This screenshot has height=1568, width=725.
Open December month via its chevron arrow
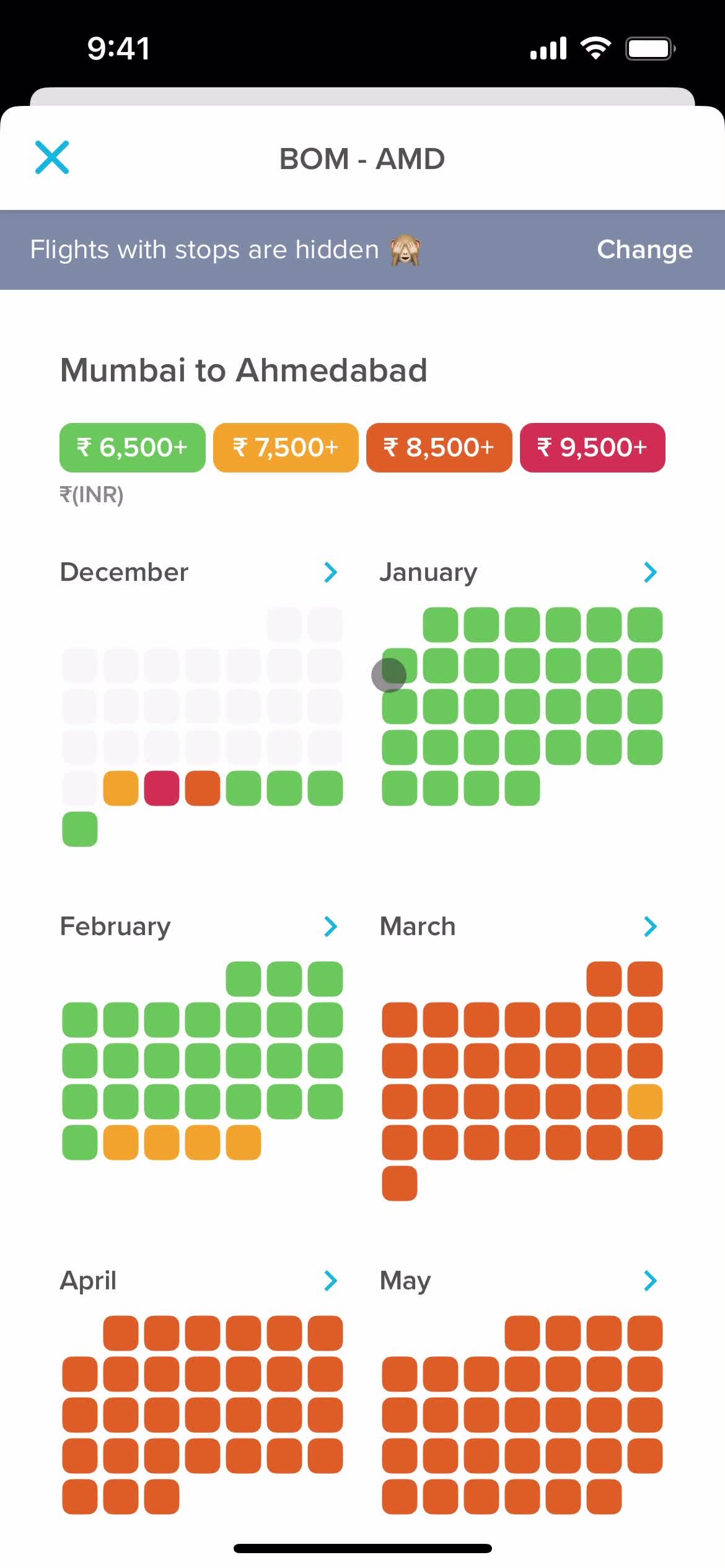[x=331, y=572]
